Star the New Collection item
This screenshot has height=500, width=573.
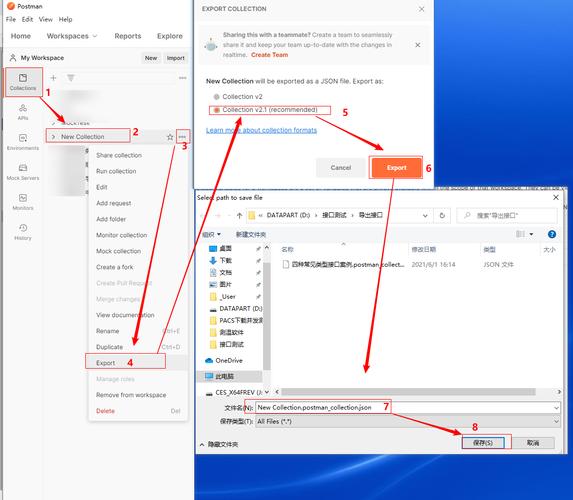pyautogui.click(x=170, y=137)
